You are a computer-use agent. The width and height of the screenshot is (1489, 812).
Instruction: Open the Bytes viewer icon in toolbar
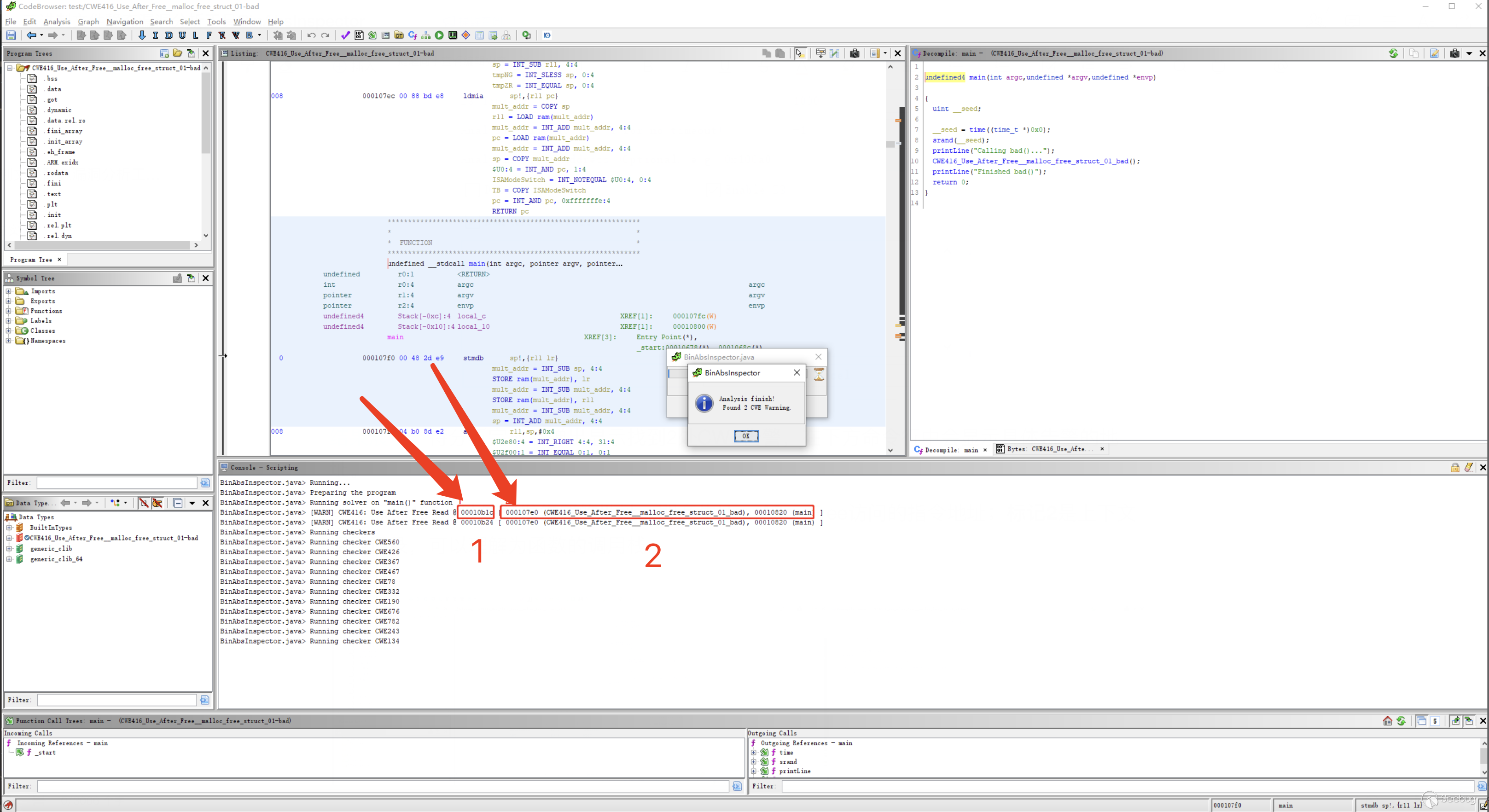359,35
